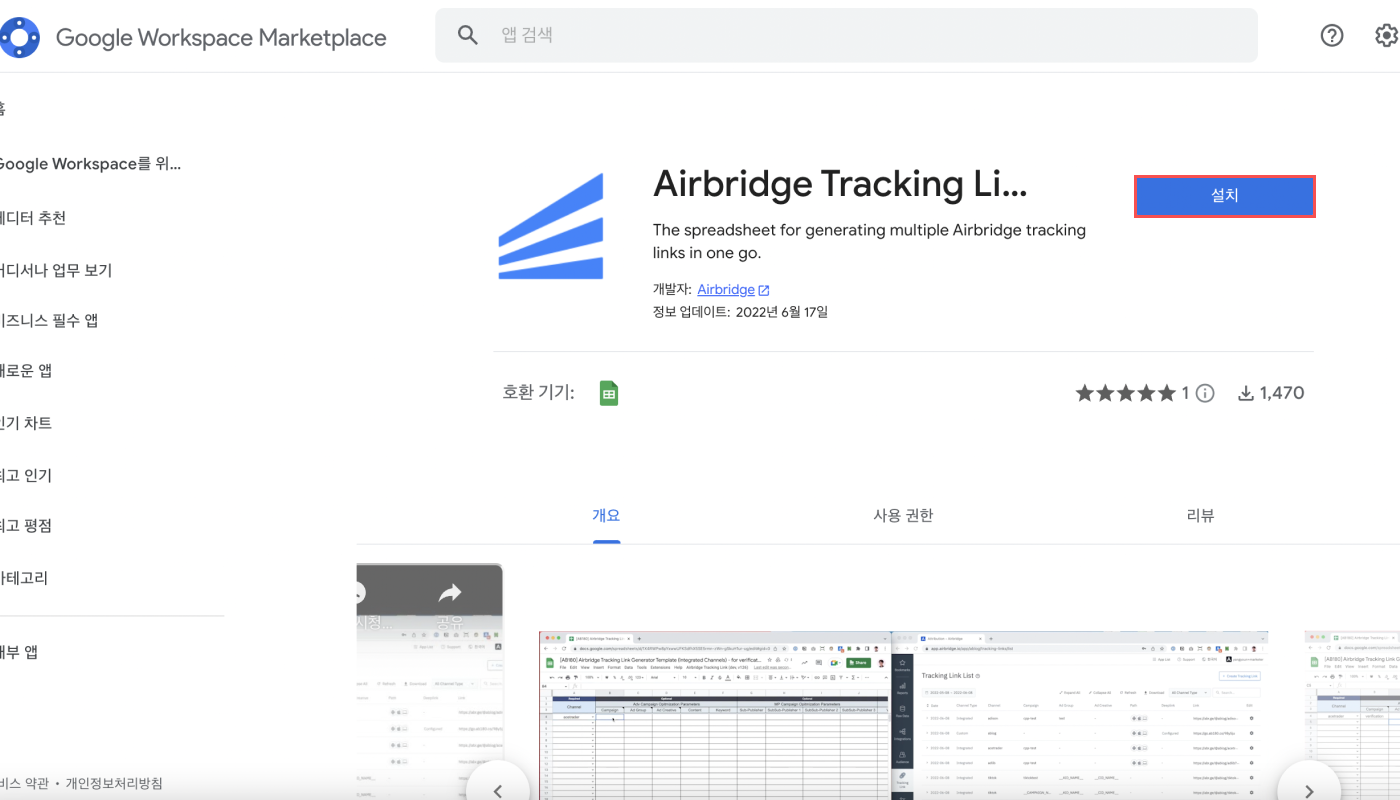The width and height of the screenshot is (1400, 800).
Task: Open 에디터 추천 sidebar item
Action: (x=33, y=217)
